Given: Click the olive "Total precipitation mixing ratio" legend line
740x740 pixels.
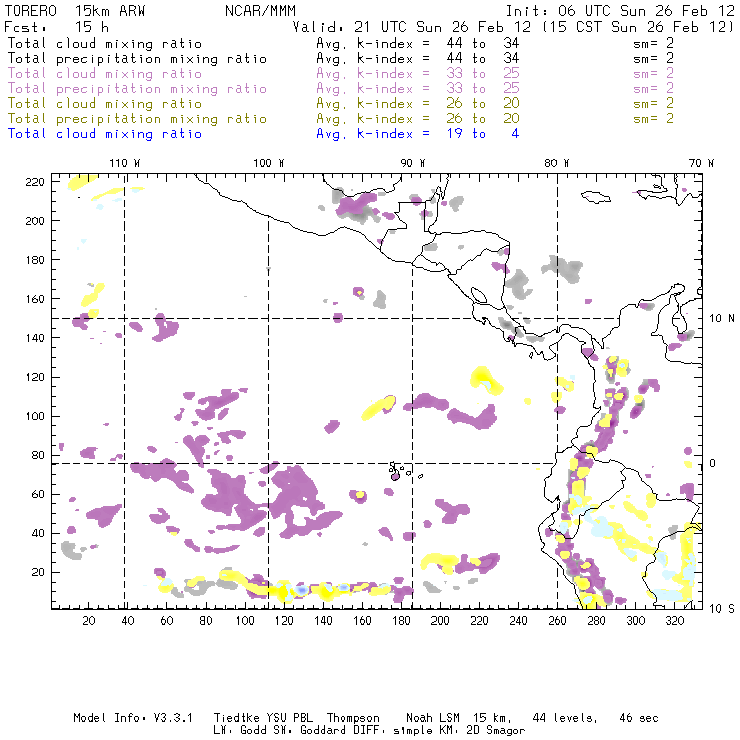Looking at the screenshot, I should click(137, 118).
